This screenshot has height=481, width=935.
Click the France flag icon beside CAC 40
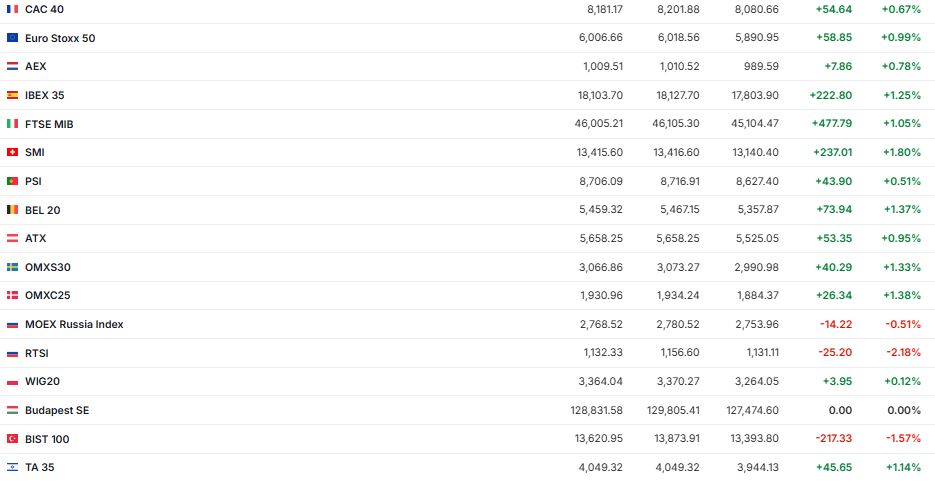(x=12, y=9)
